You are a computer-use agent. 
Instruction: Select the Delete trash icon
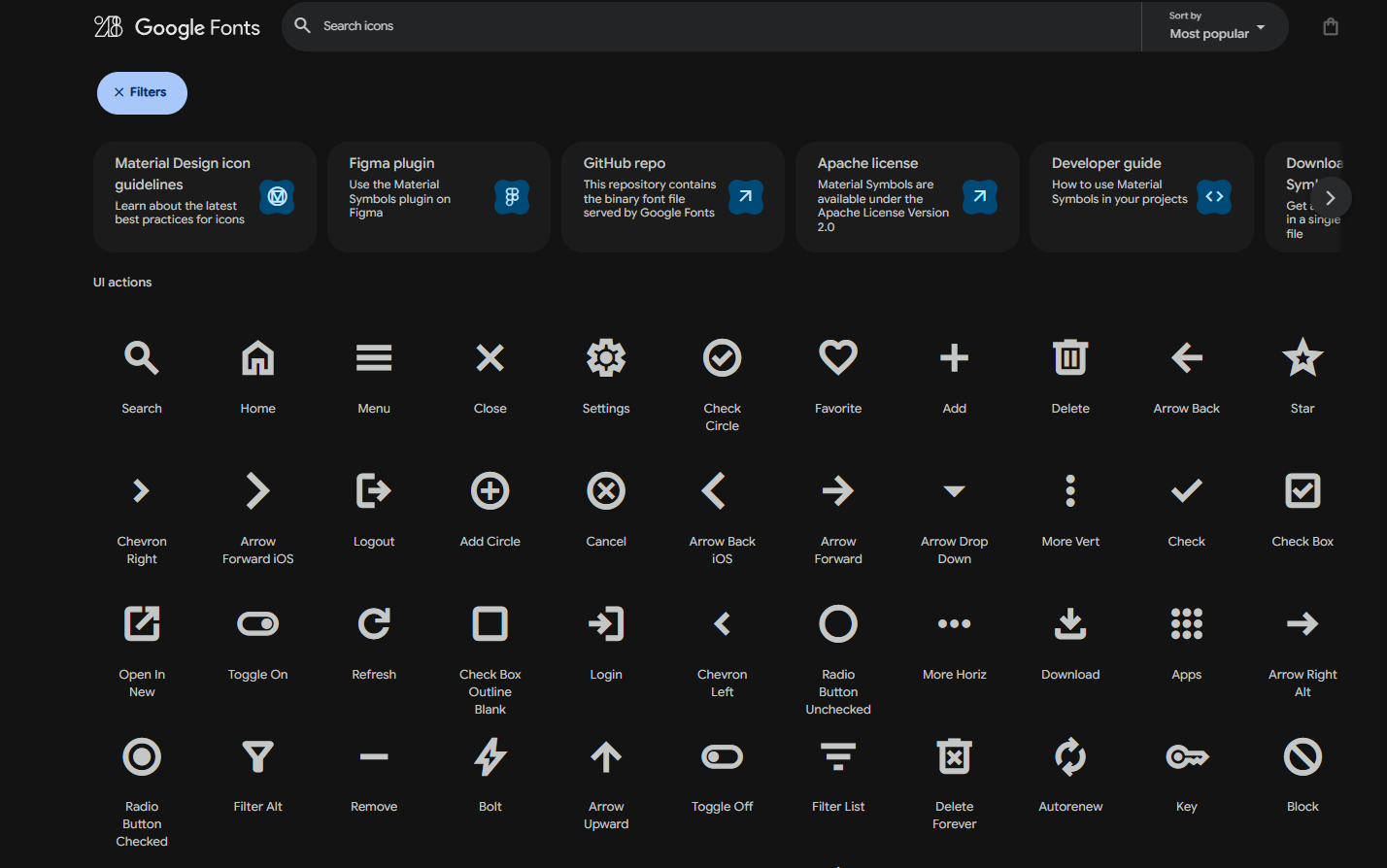click(x=1069, y=357)
